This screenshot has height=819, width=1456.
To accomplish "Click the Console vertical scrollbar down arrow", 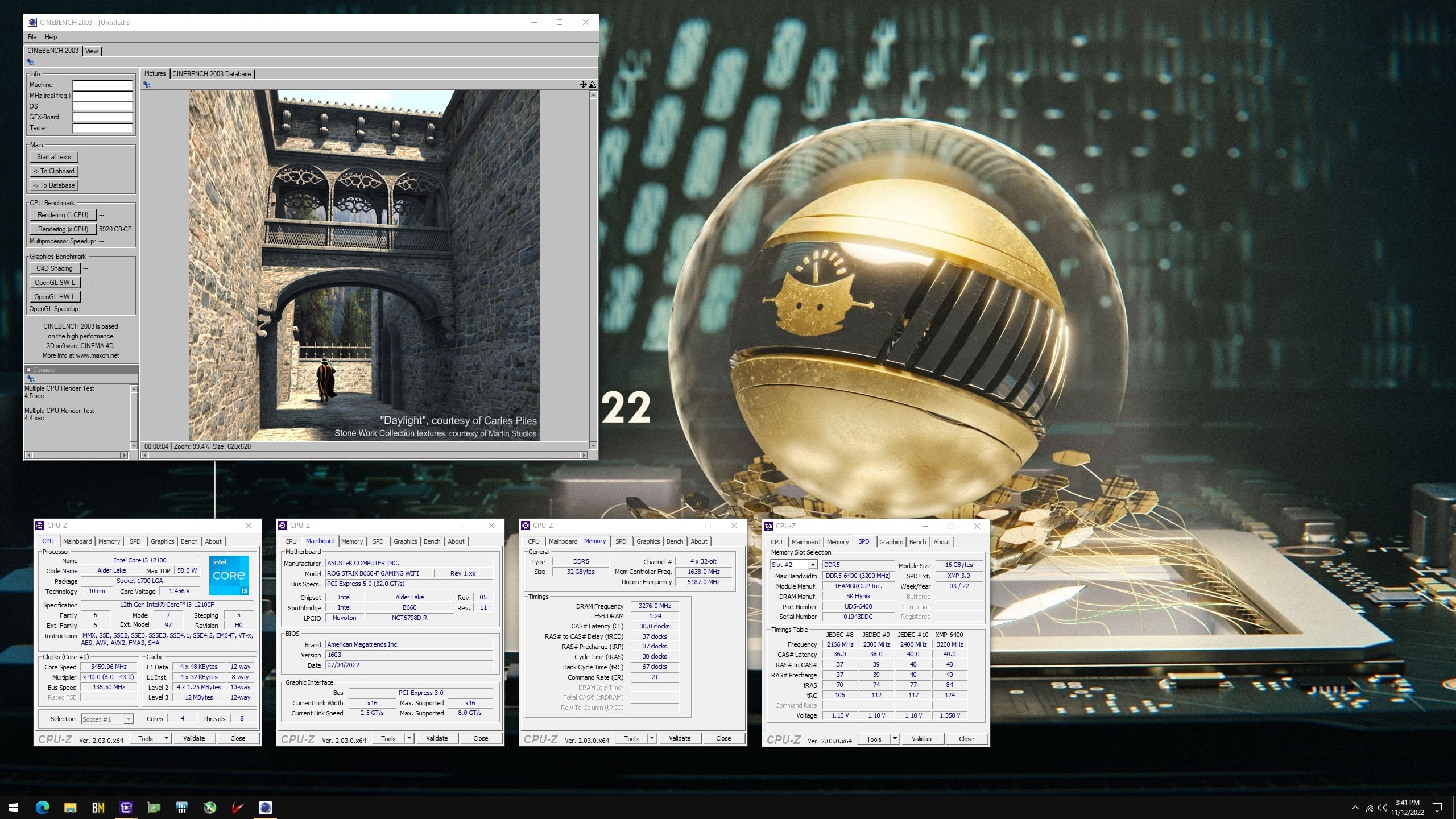I will pos(134,446).
